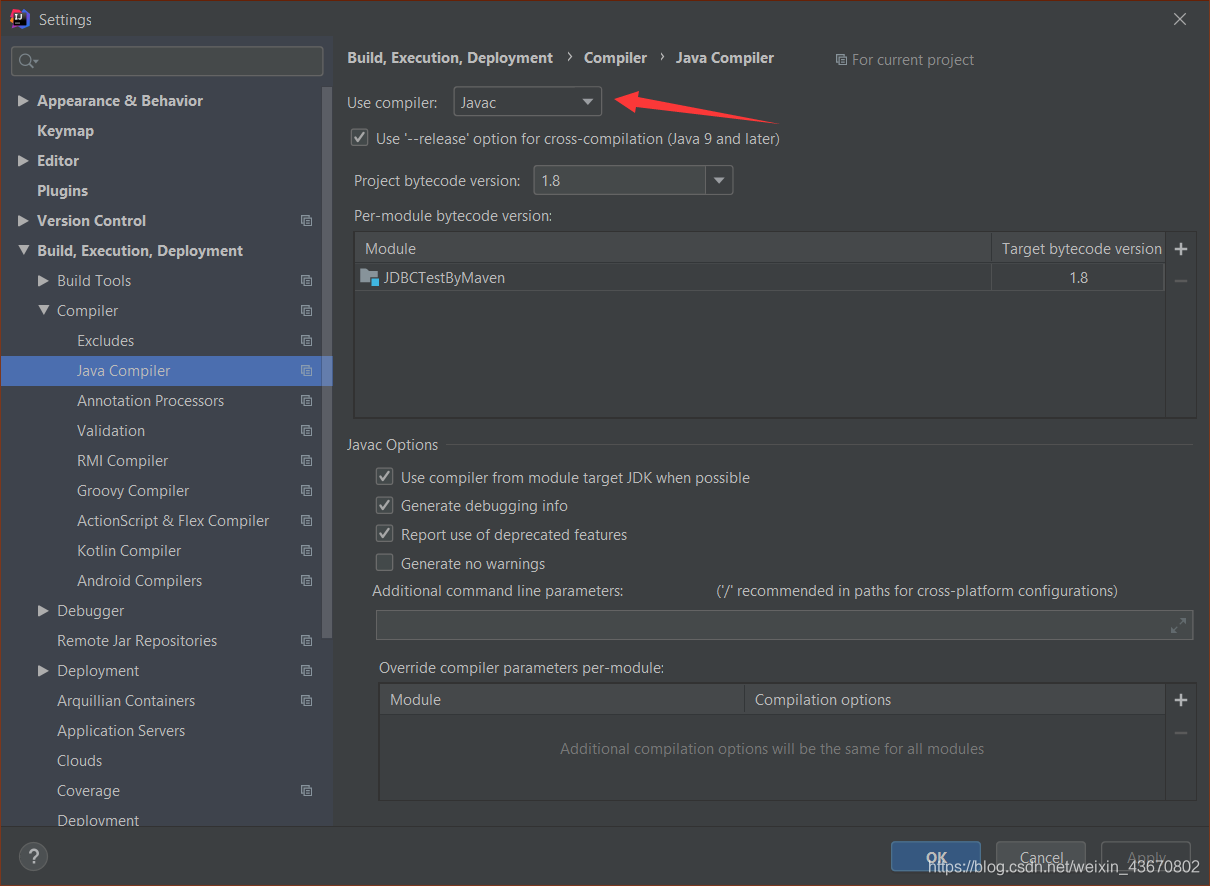Click the Project bytecode version text field
The image size is (1210, 886).
(619, 181)
